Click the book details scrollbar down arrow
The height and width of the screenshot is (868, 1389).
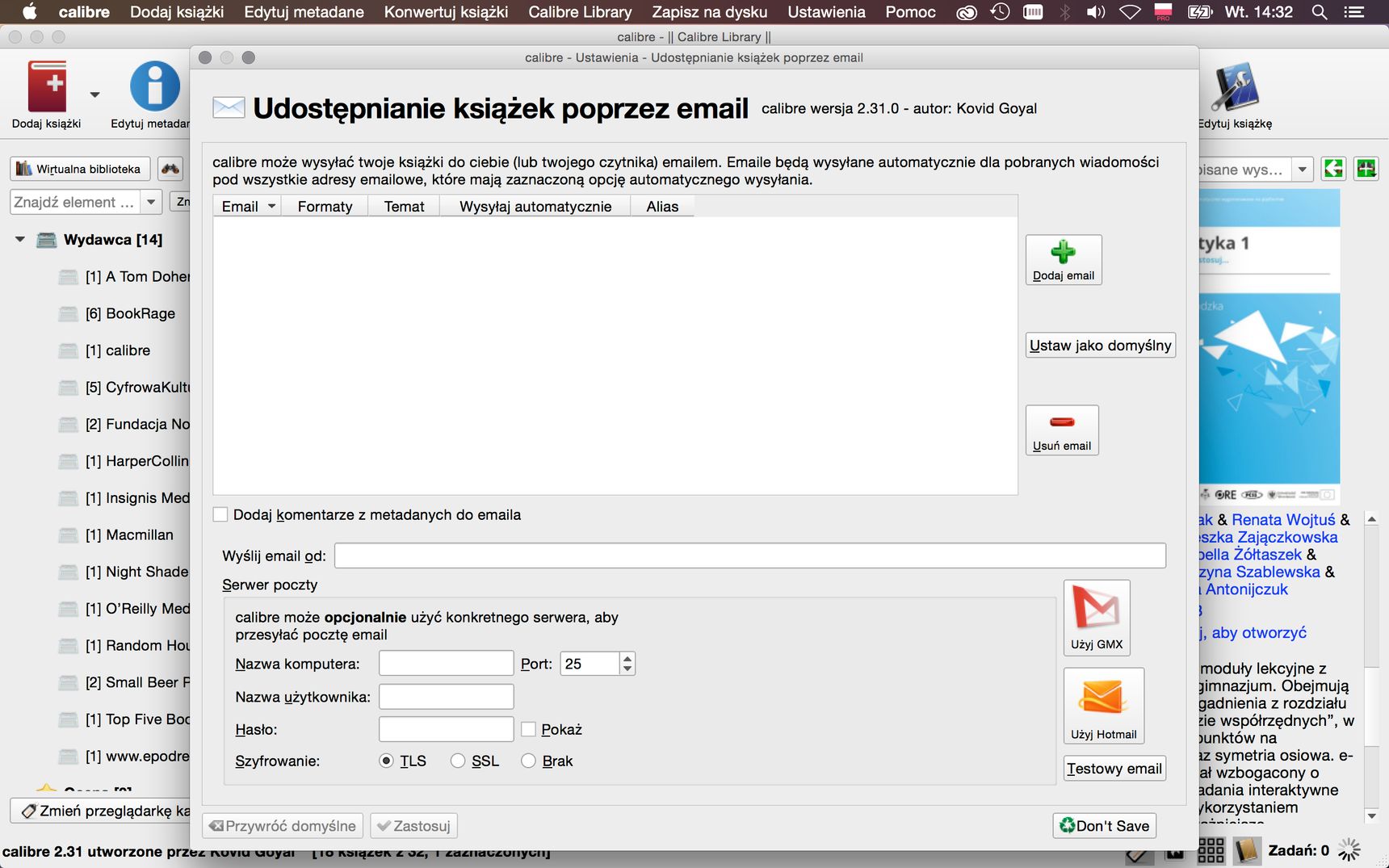1371,816
